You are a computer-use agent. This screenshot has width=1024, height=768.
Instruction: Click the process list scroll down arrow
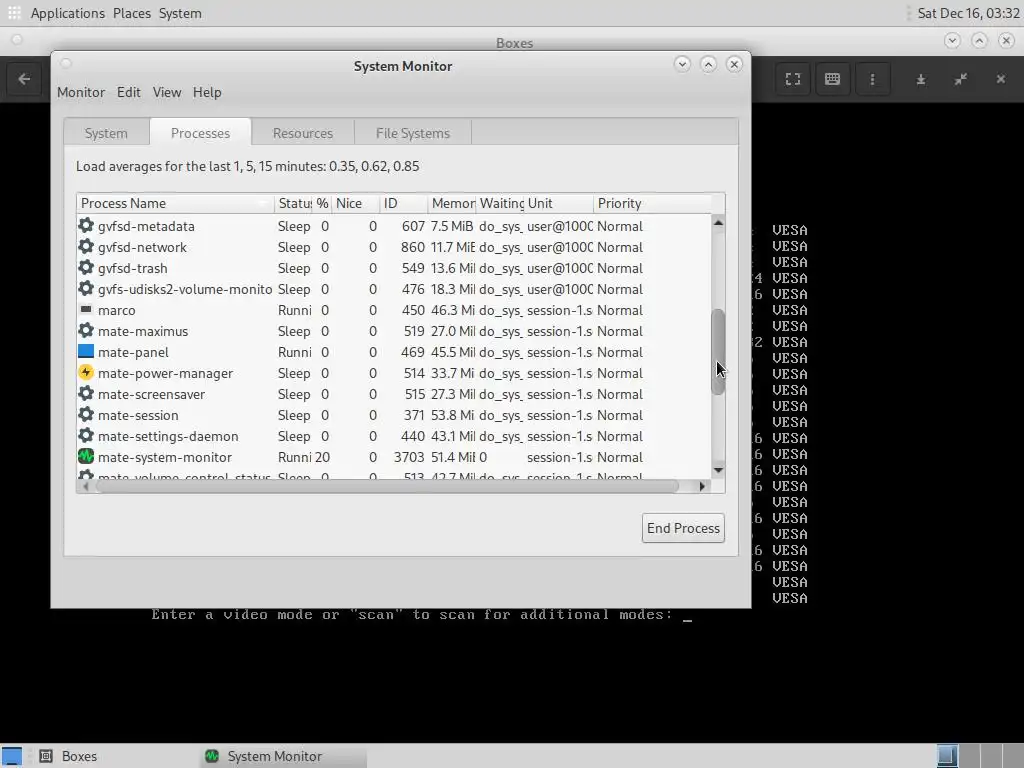pos(718,470)
